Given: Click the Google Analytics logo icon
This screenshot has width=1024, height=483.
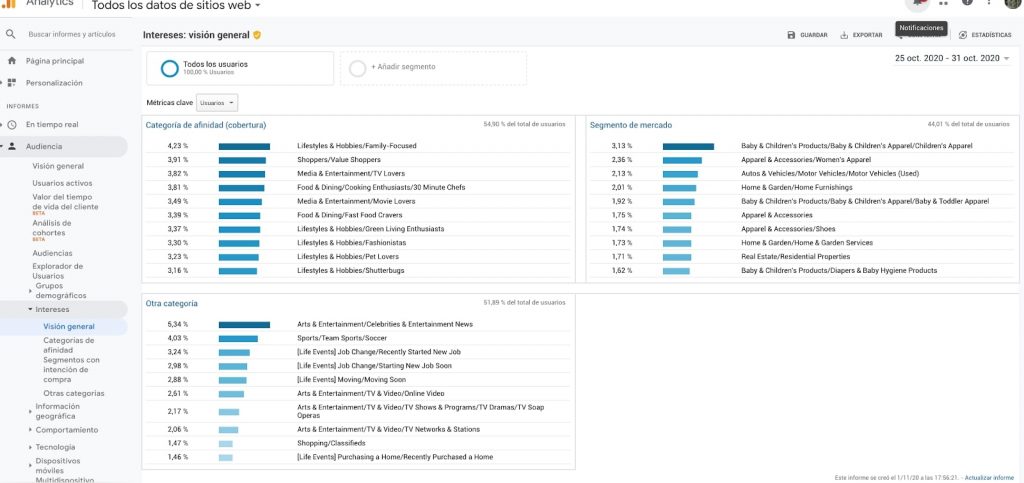Looking at the screenshot, I should [x=10, y=3].
